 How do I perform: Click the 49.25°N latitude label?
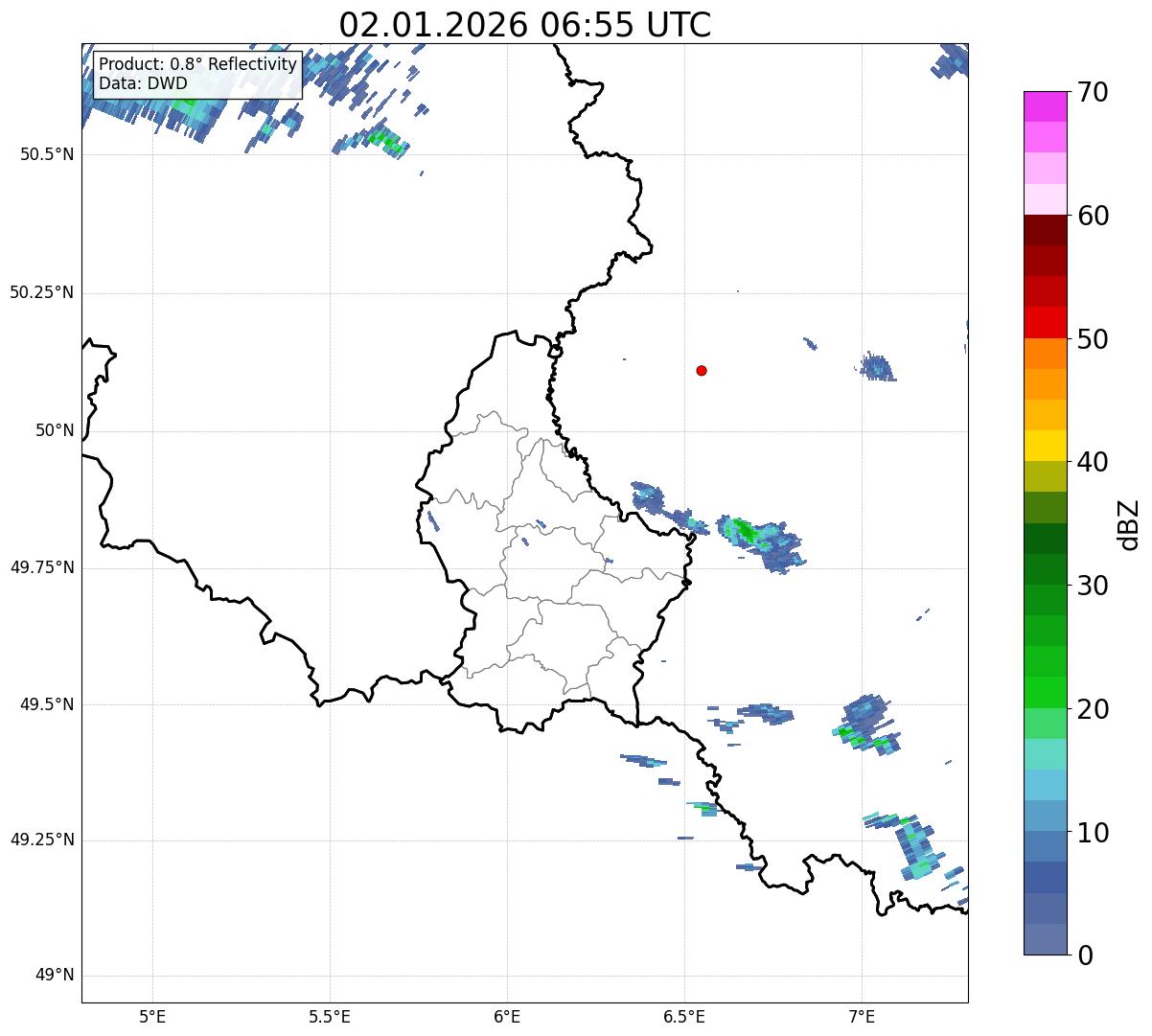coord(42,840)
